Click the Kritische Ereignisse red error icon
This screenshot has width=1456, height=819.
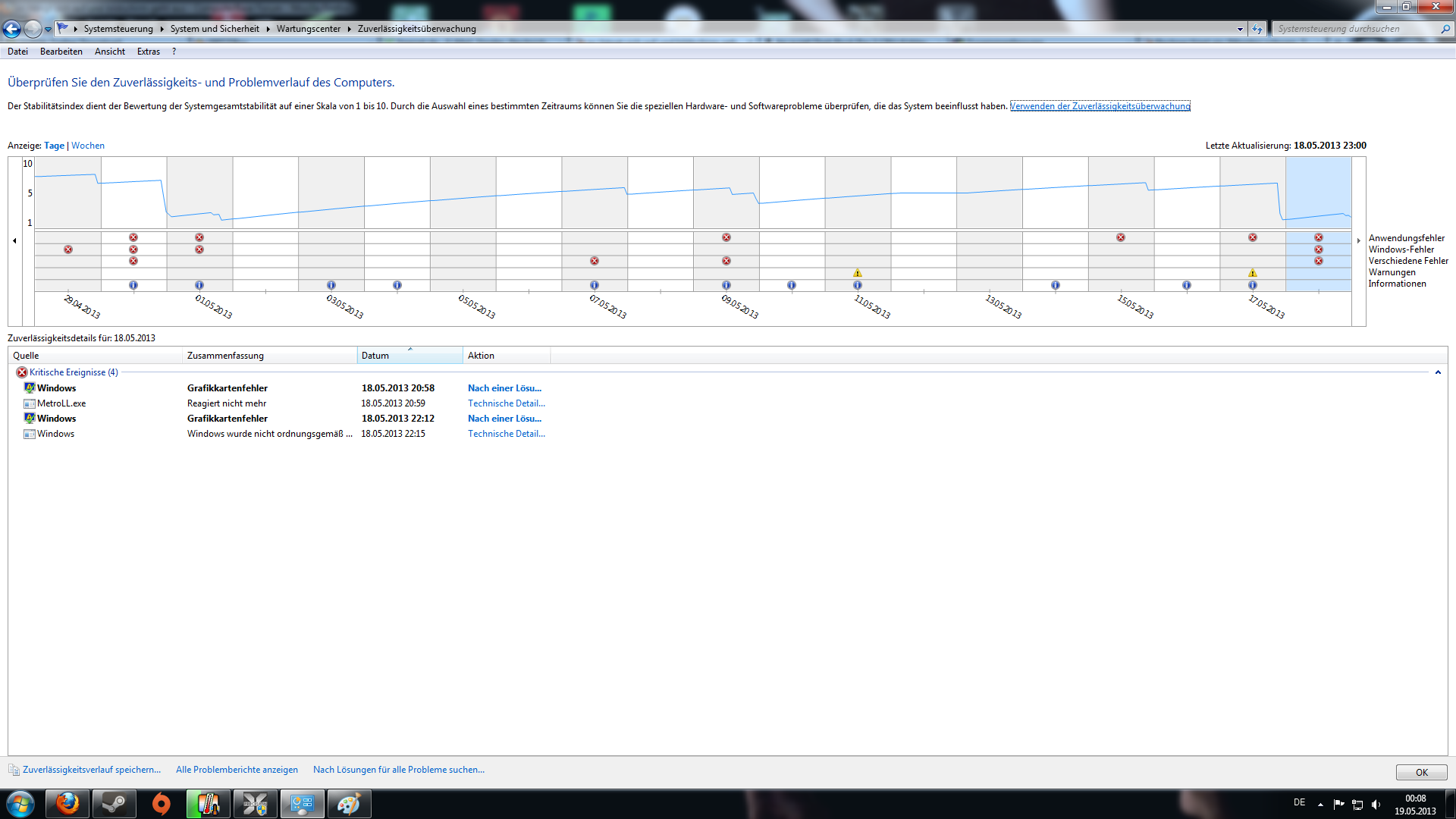(x=22, y=372)
